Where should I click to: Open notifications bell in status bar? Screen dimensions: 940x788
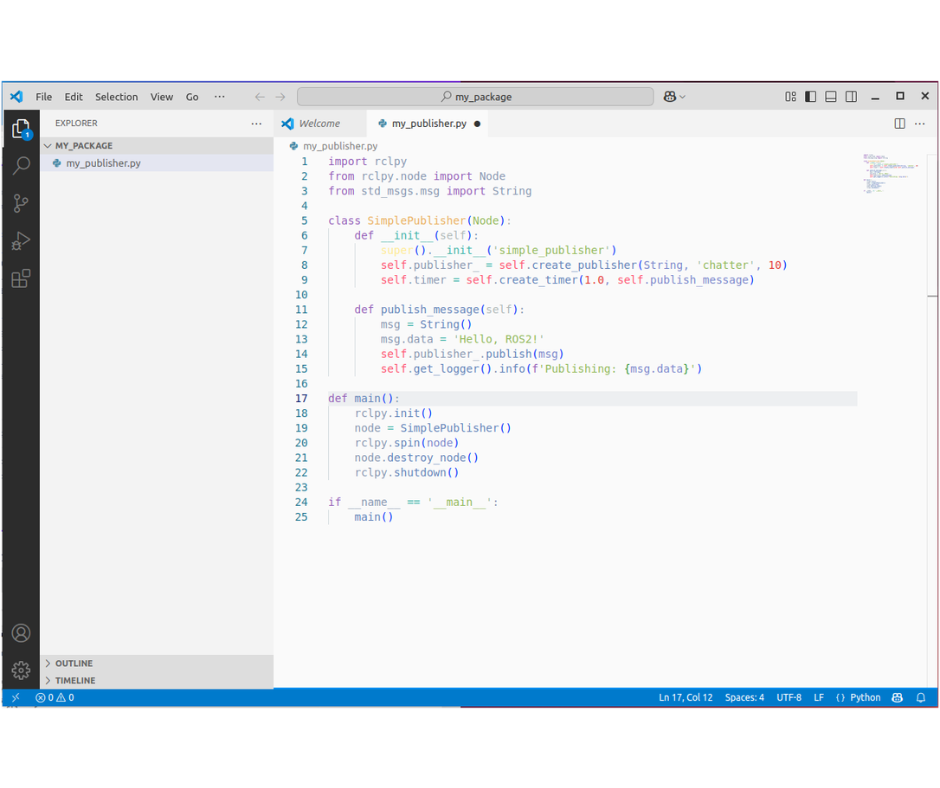[921, 698]
